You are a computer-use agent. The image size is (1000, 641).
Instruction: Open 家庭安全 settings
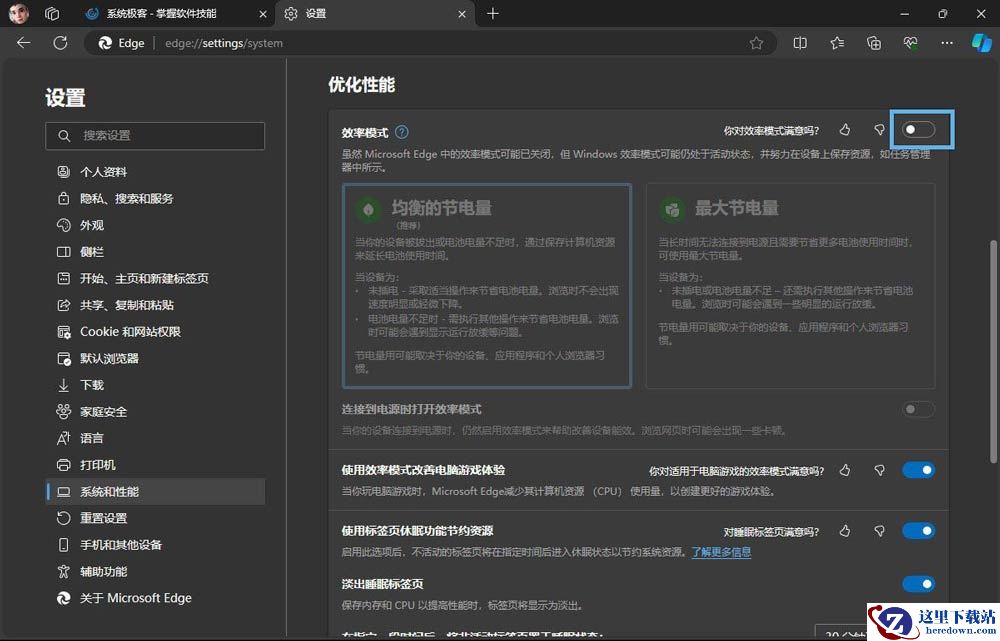coord(155,411)
